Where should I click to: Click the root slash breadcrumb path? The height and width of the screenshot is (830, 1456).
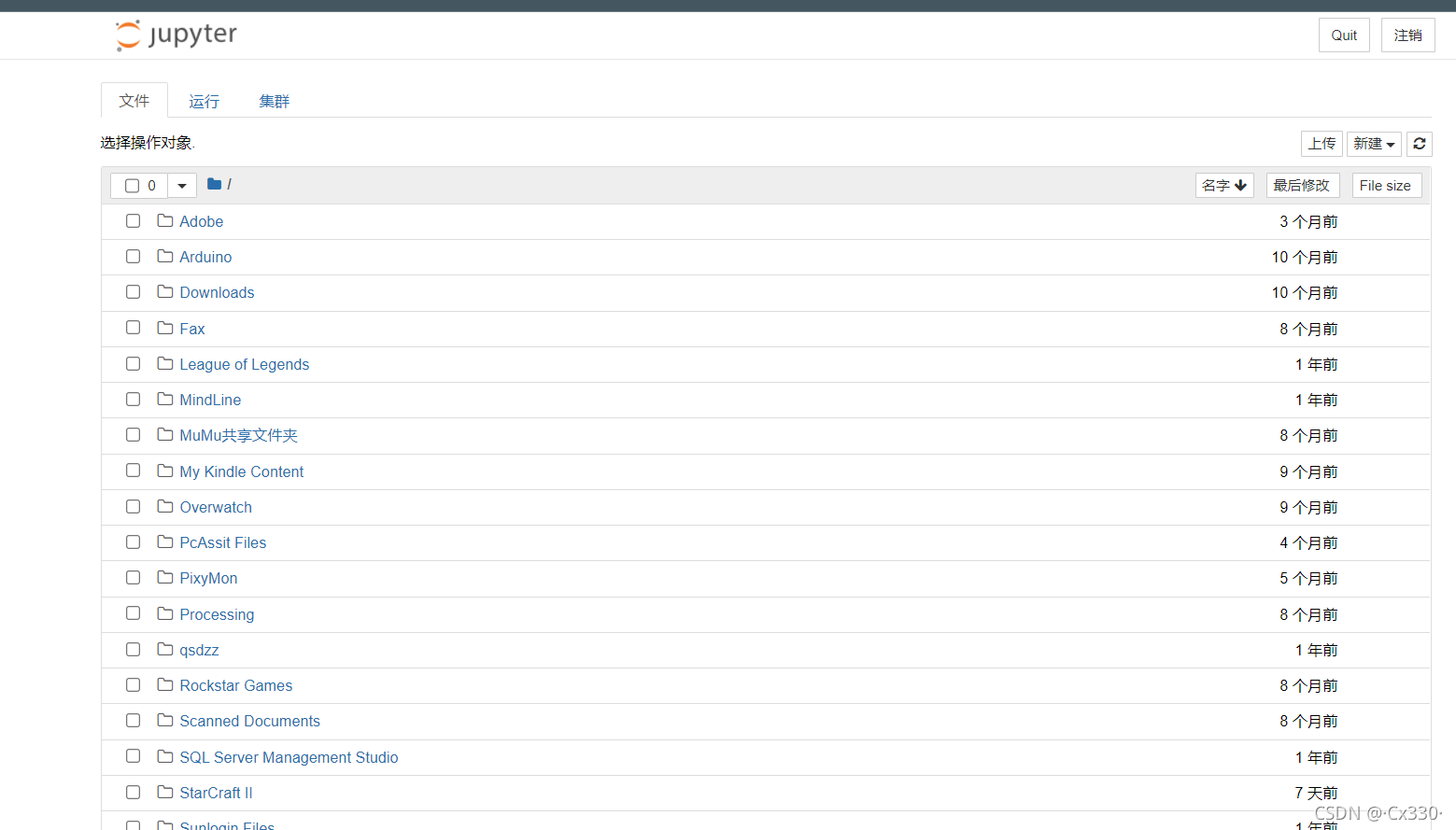pos(229,184)
